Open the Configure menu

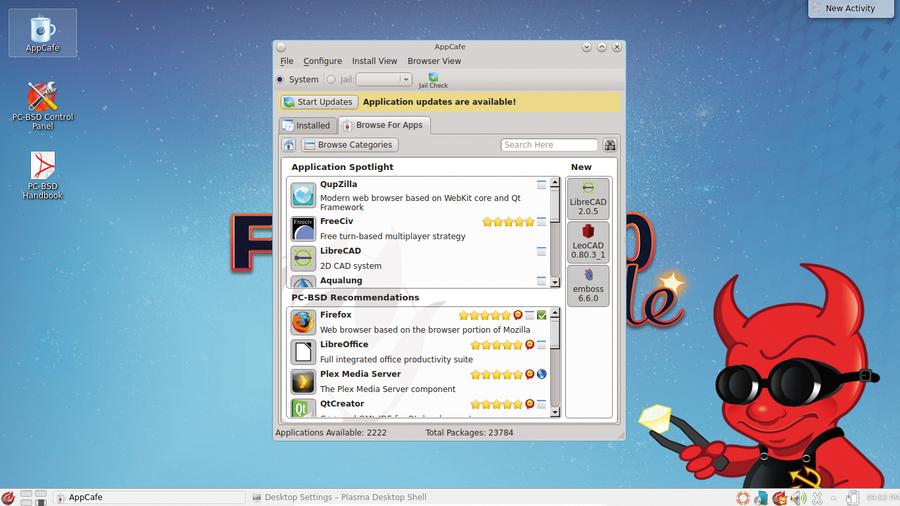[322, 61]
